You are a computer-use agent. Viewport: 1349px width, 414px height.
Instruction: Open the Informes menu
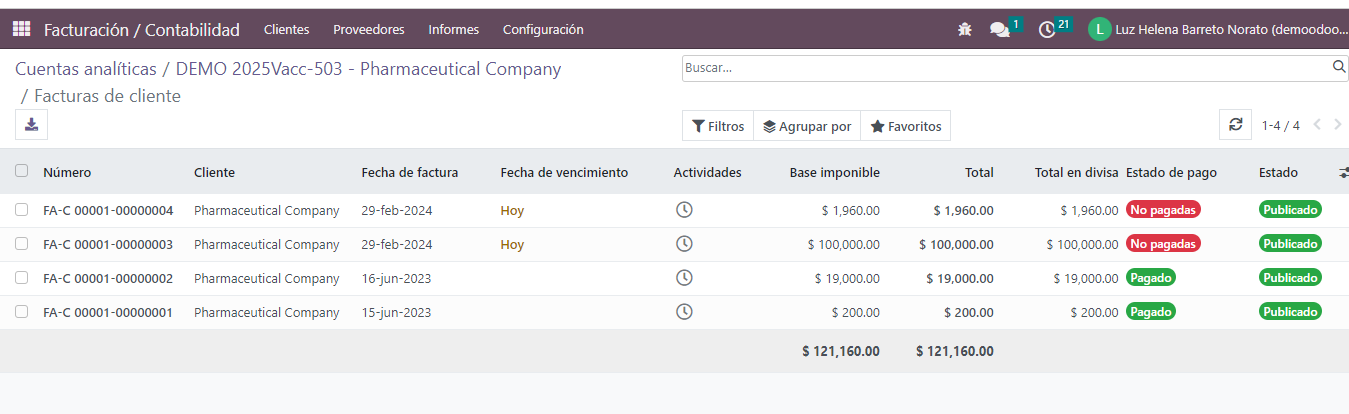[453, 30]
